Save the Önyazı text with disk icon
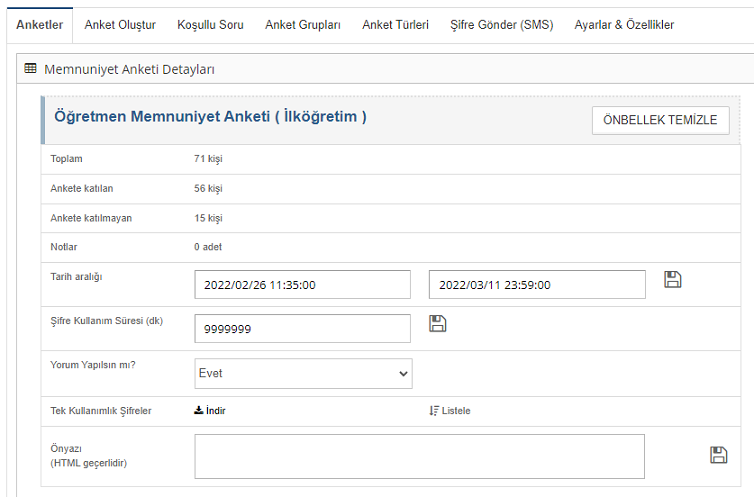754x497 pixels. [x=718, y=455]
